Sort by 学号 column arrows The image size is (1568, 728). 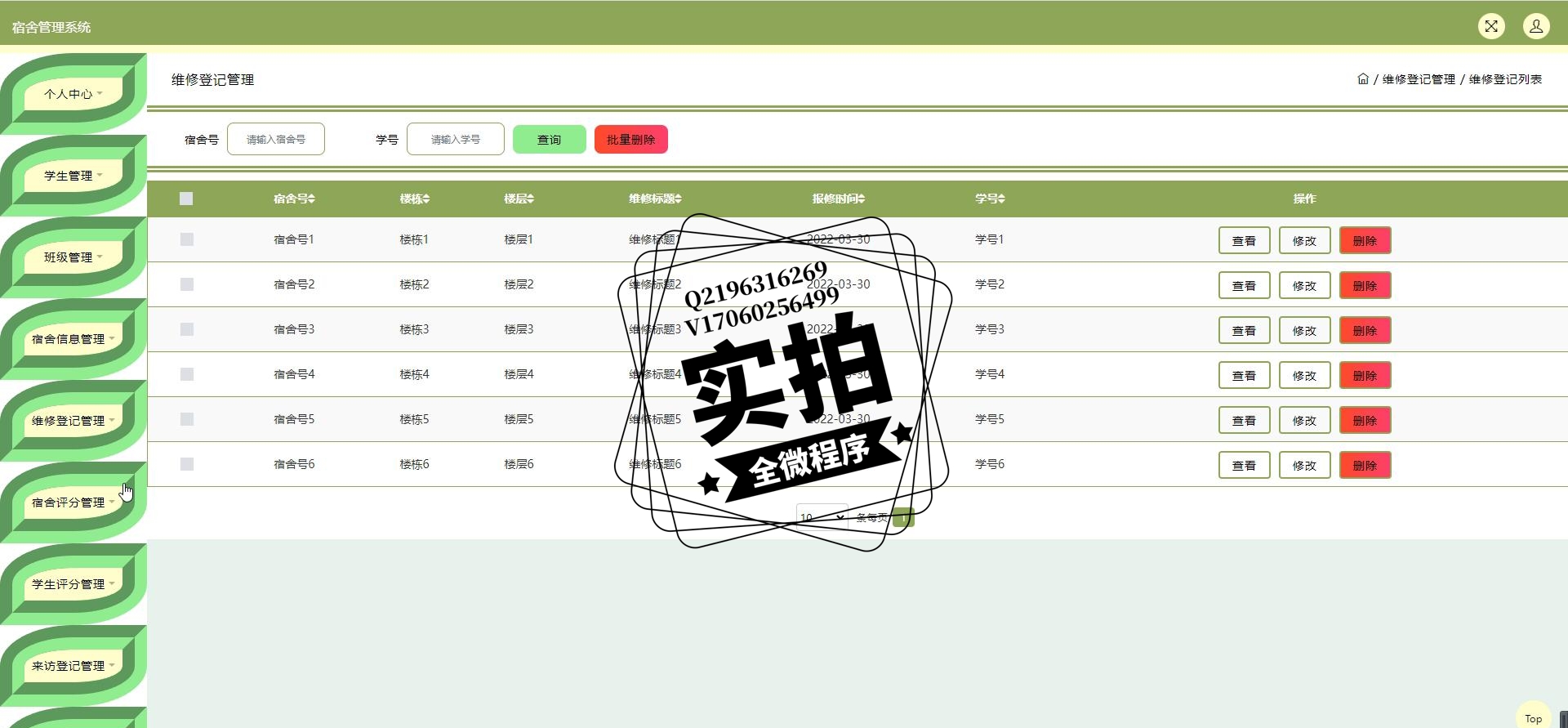(x=1002, y=199)
